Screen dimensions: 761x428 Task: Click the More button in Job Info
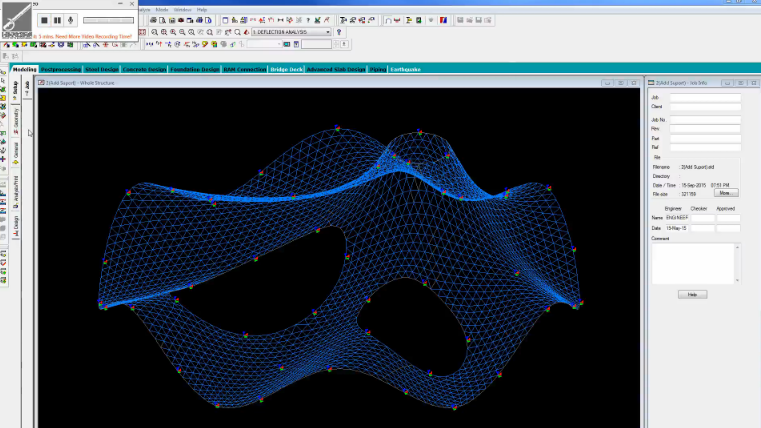tap(724, 193)
